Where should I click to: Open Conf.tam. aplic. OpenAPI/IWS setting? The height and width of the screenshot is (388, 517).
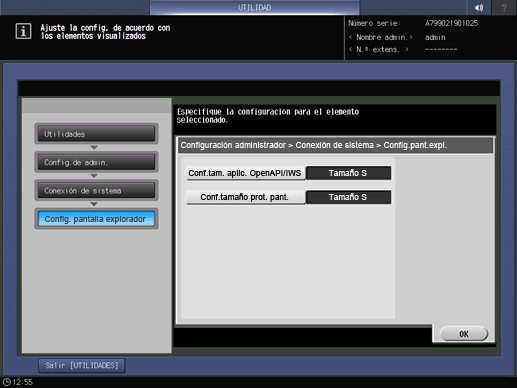(x=246, y=173)
